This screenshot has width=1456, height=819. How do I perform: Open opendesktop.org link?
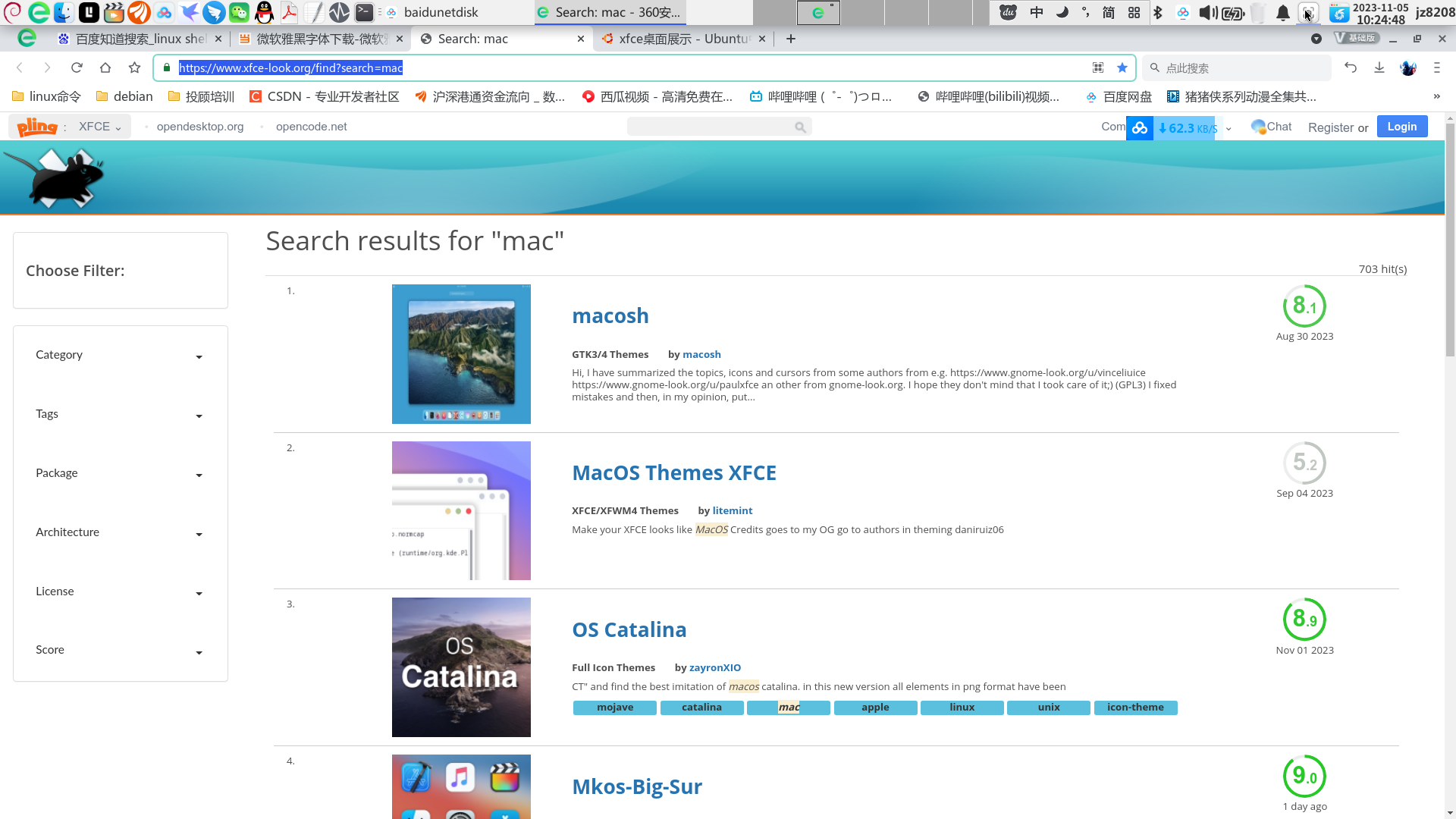coord(200,127)
